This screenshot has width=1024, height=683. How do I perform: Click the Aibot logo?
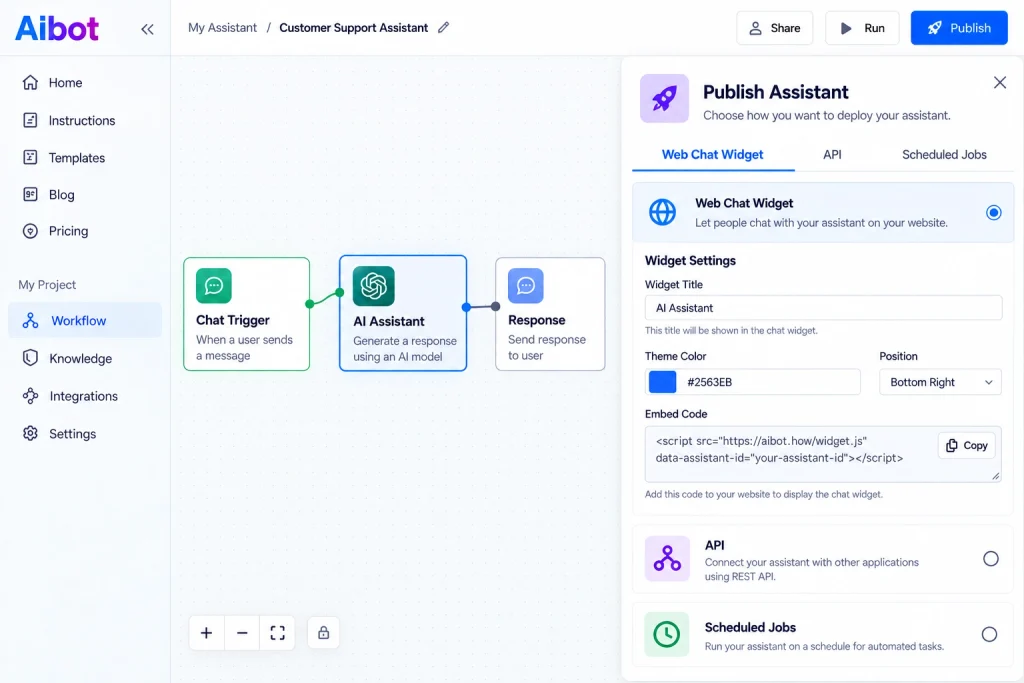point(57,28)
